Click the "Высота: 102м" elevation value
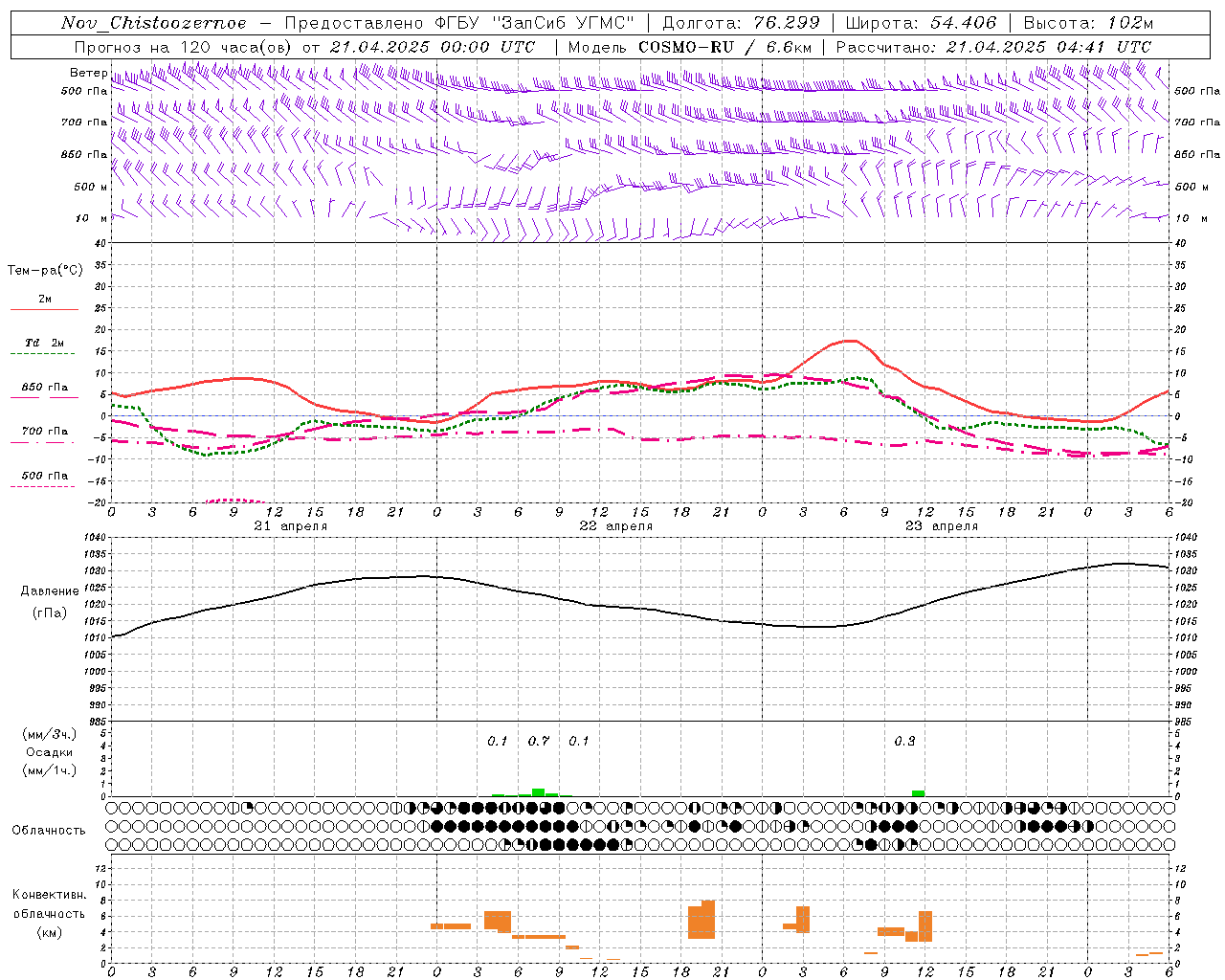This screenshot has width=1225, height=980. (1088, 23)
